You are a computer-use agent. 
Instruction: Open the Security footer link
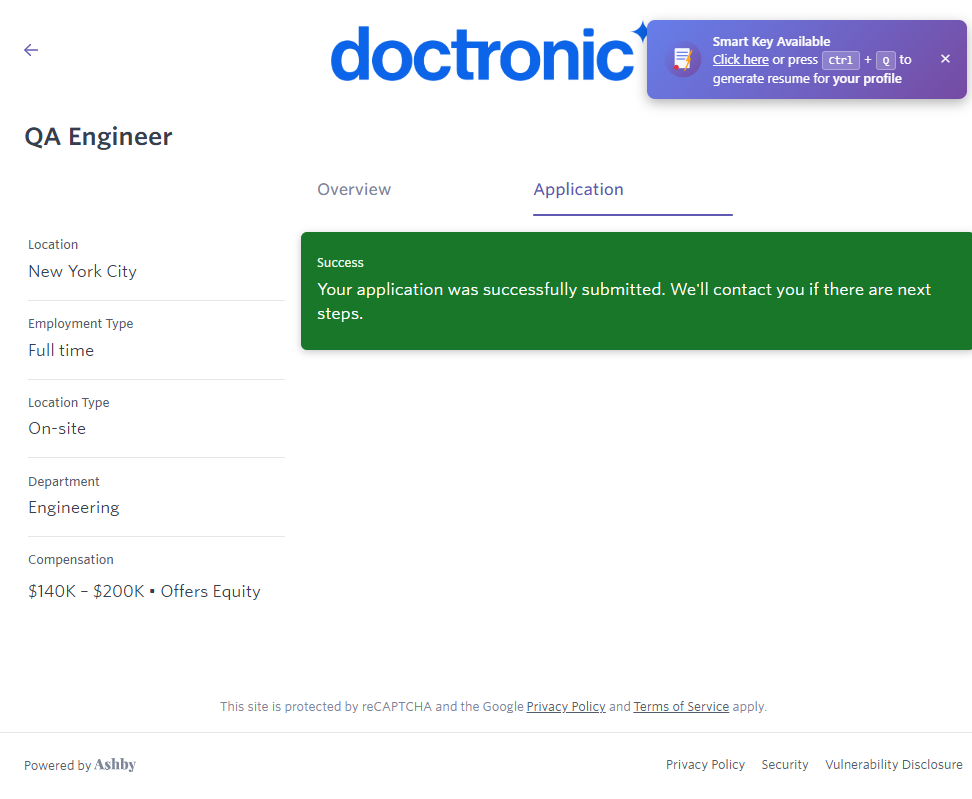(784, 765)
